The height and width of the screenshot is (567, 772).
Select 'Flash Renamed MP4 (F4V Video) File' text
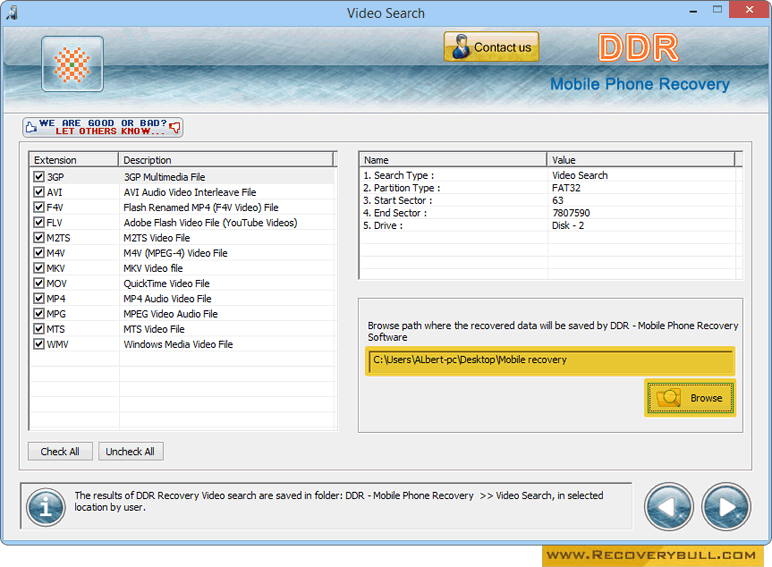[x=201, y=208]
